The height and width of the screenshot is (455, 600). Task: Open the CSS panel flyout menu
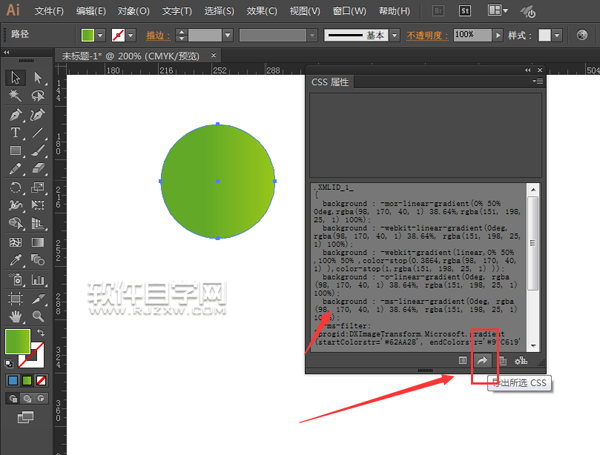pos(537,81)
